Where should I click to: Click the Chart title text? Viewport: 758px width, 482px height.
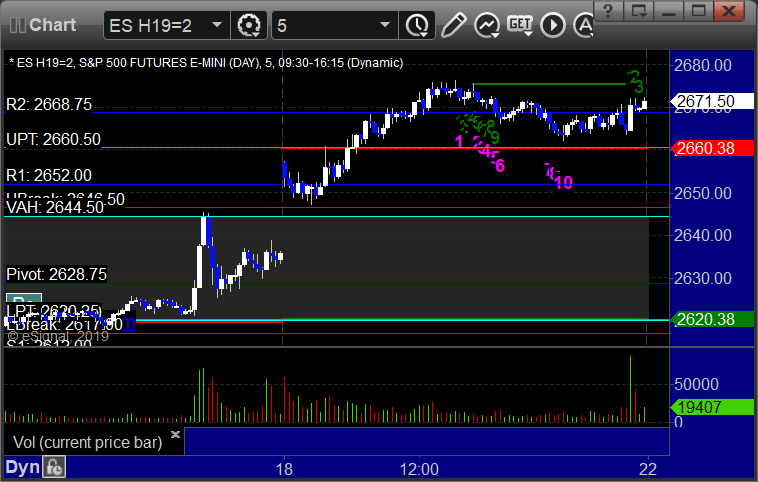coord(53,25)
